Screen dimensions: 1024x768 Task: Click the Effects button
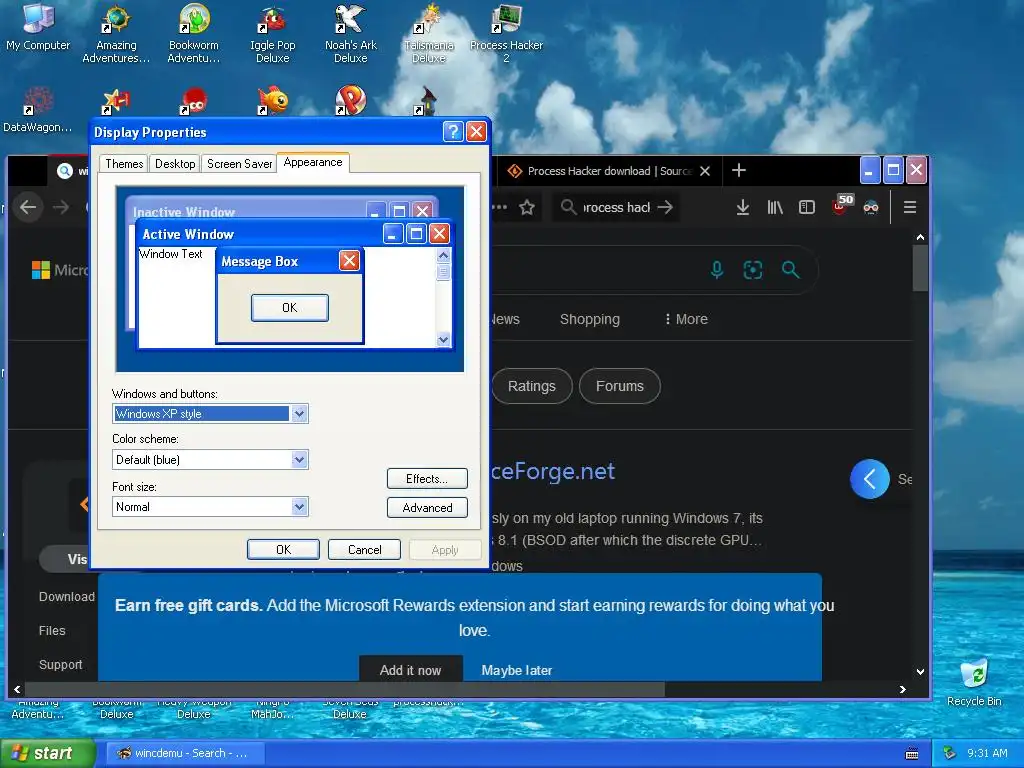[427, 479]
